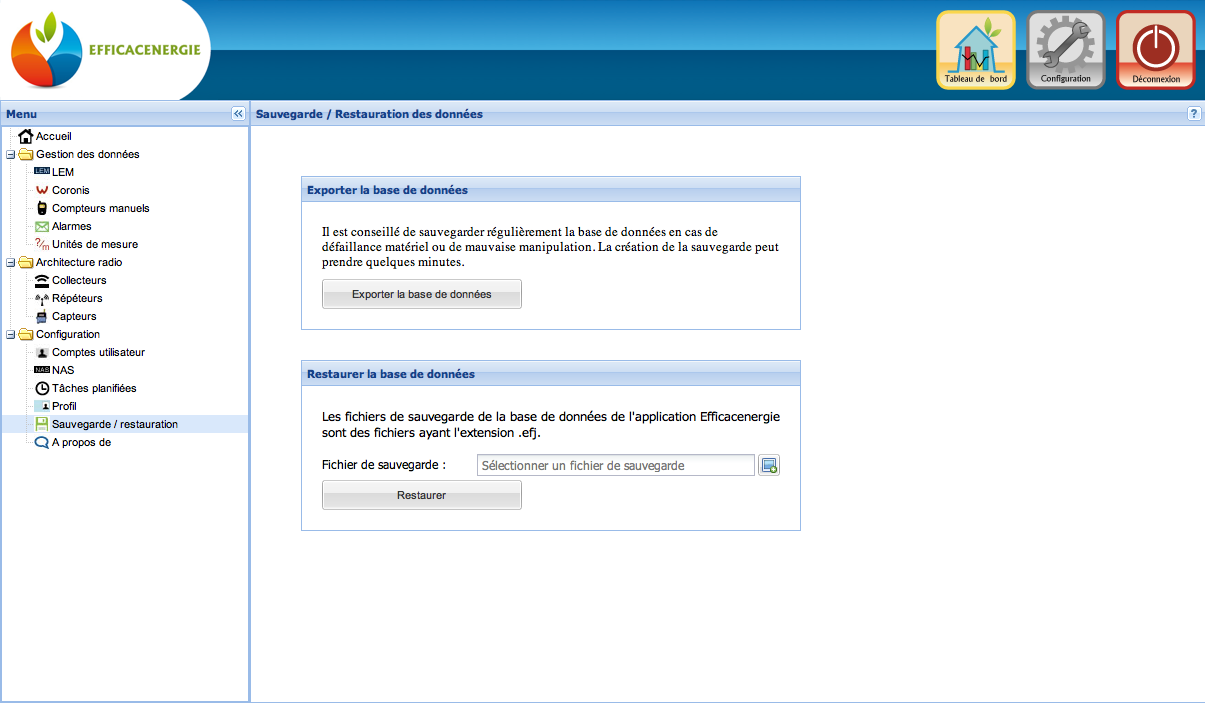Collapse the Menu panel with double-arrow icon
This screenshot has width=1205, height=703.
click(238, 114)
